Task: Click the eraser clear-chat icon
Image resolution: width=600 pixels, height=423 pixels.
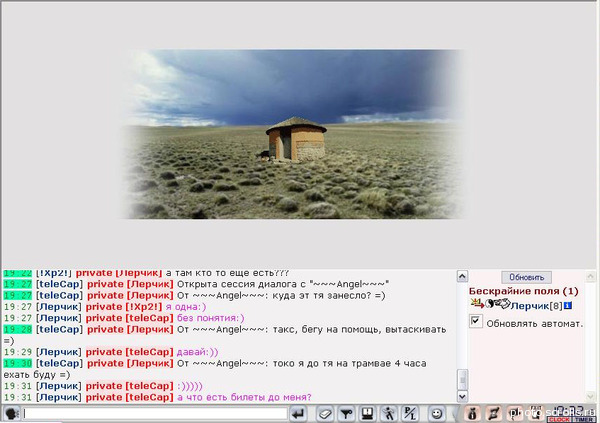Action: click(x=325, y=413)
